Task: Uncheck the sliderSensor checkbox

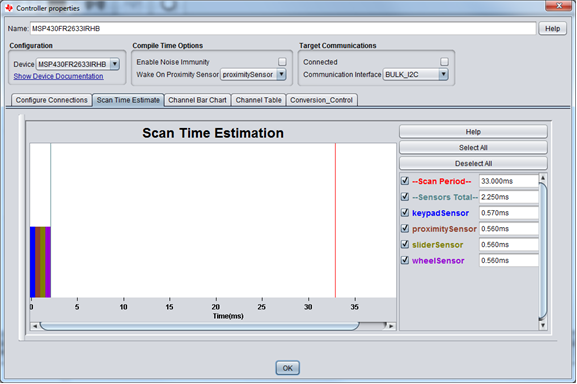Action: [405, 244]
